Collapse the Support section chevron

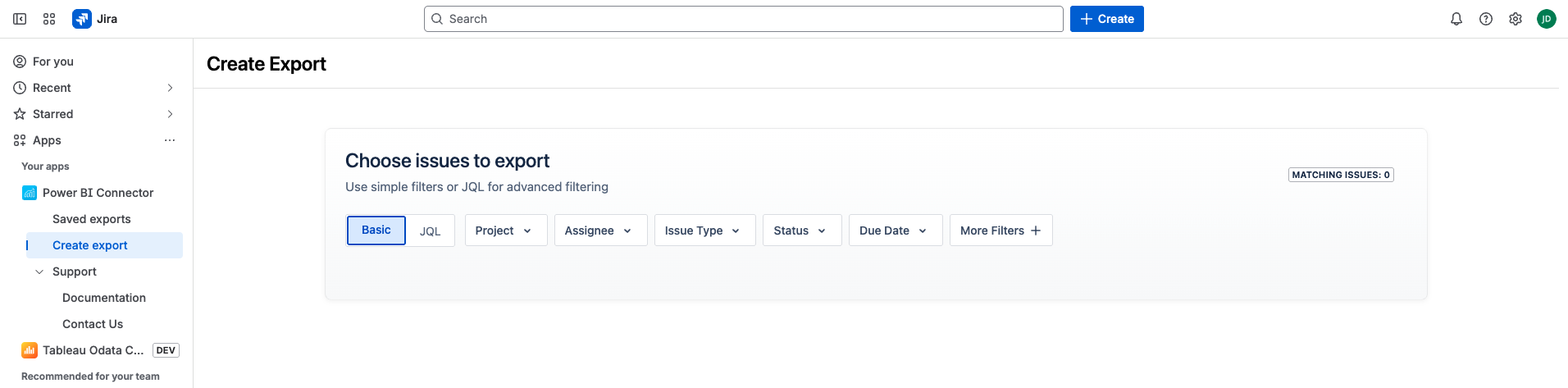pos(39,272)
